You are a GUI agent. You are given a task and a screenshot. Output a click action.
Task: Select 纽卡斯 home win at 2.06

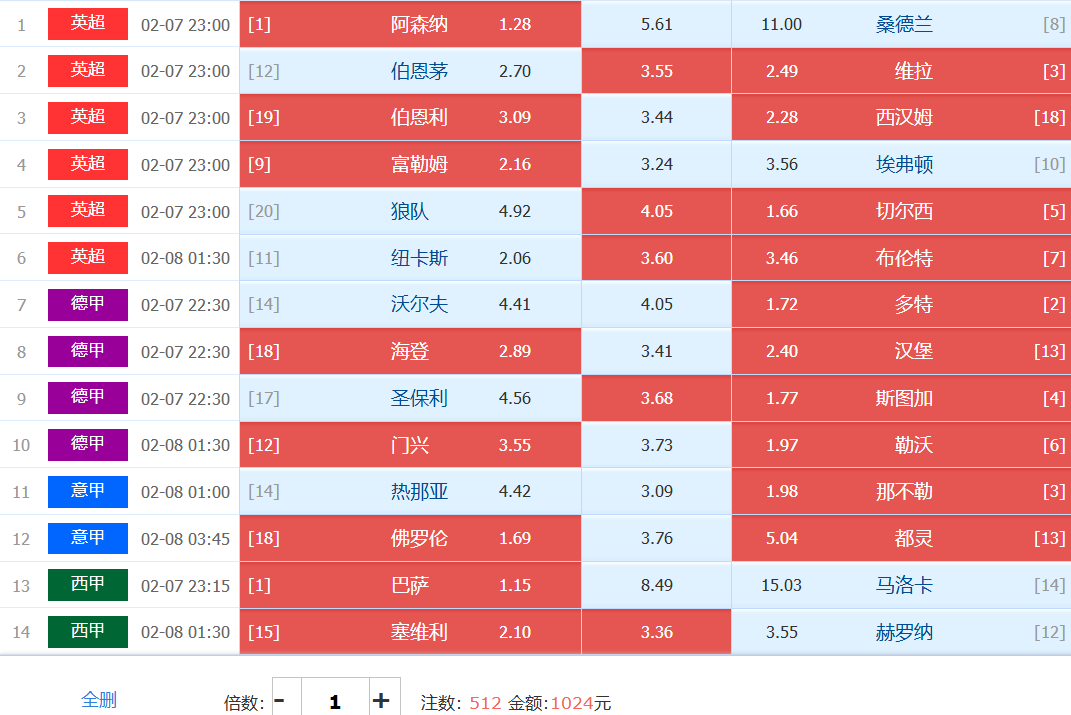(410, 258)
